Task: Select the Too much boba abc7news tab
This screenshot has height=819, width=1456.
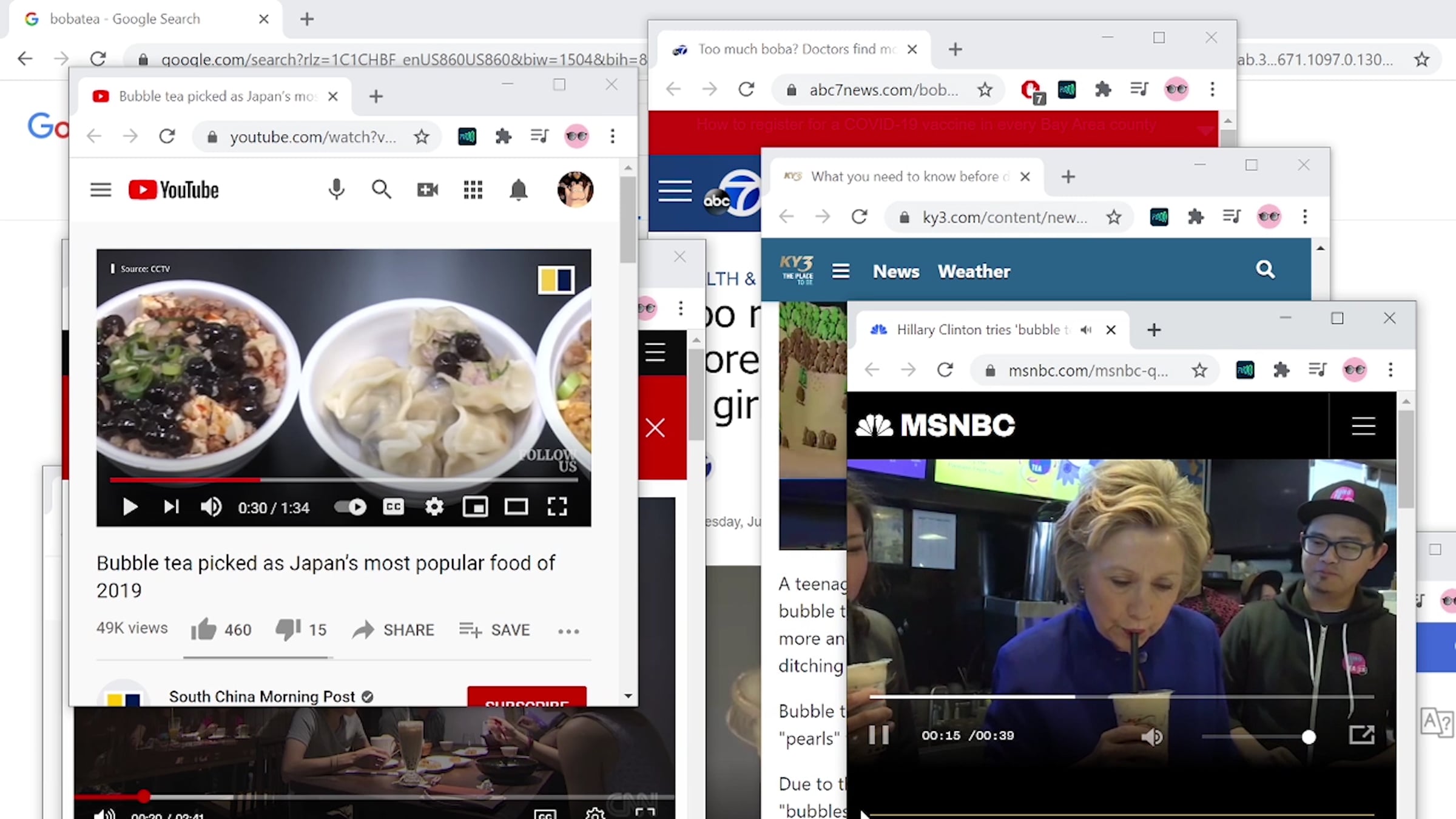Action: point(795,49)
